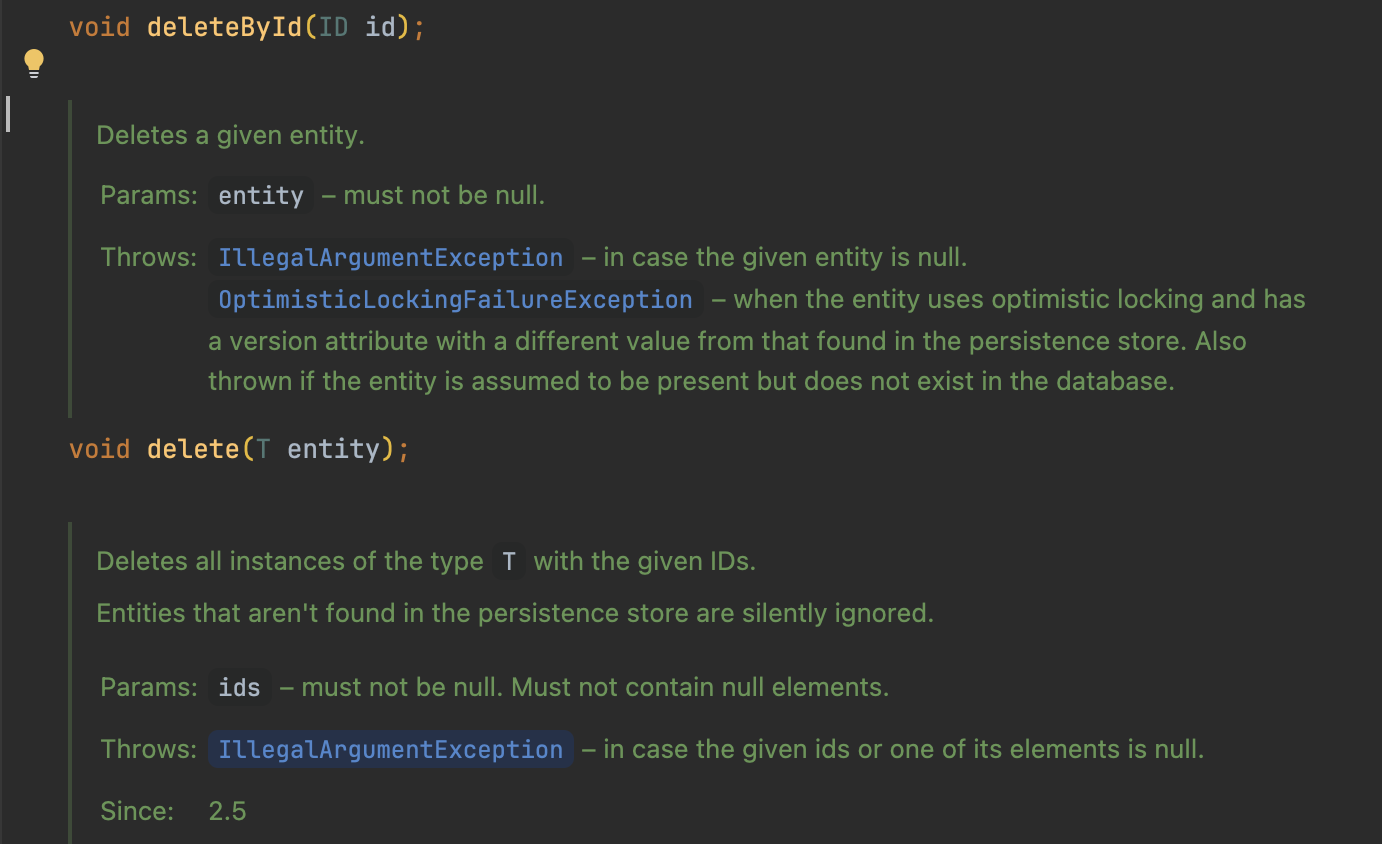Click the sentence about silently ignored entities
The width and height of the screenshot is (1382, 844).
click(x=514, y=613)
